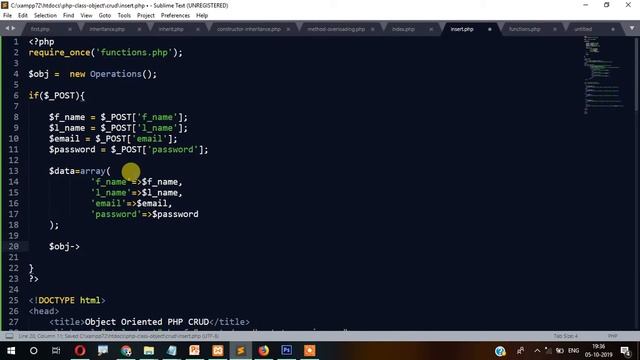
Task: Open the Help menu
Action: (x=202, y=16)
